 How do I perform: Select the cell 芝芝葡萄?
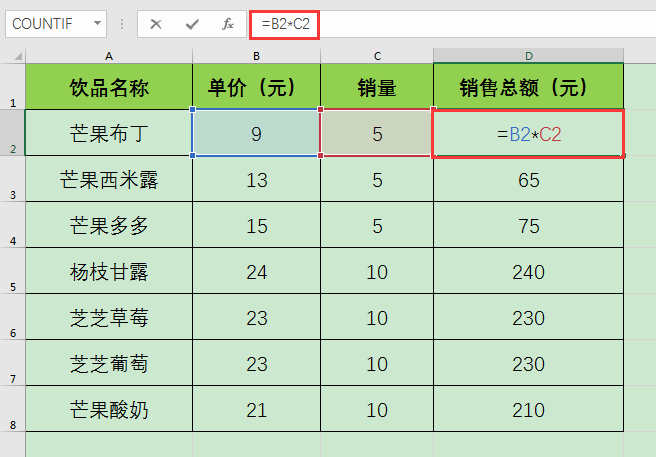tap(109, 363)
